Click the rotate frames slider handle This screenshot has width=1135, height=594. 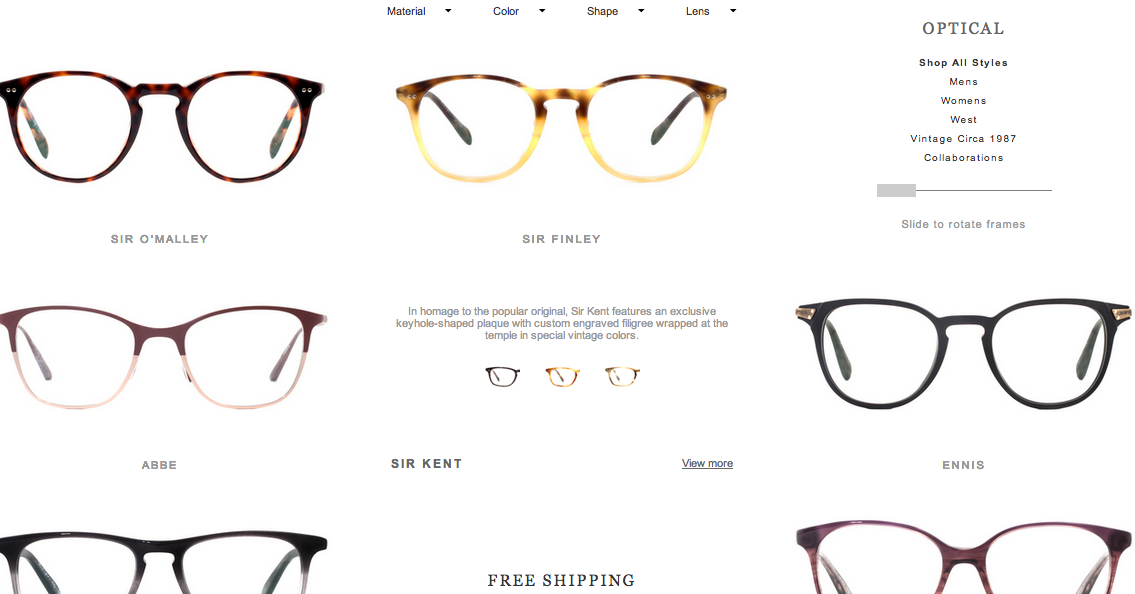pos(896,190)
